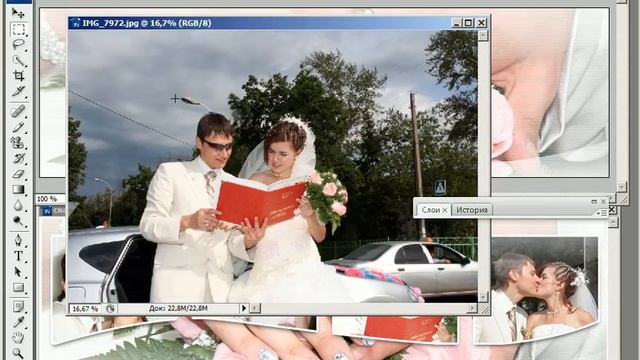Select the Slice tool
This screenshot has height=360, width=640.
18,91
